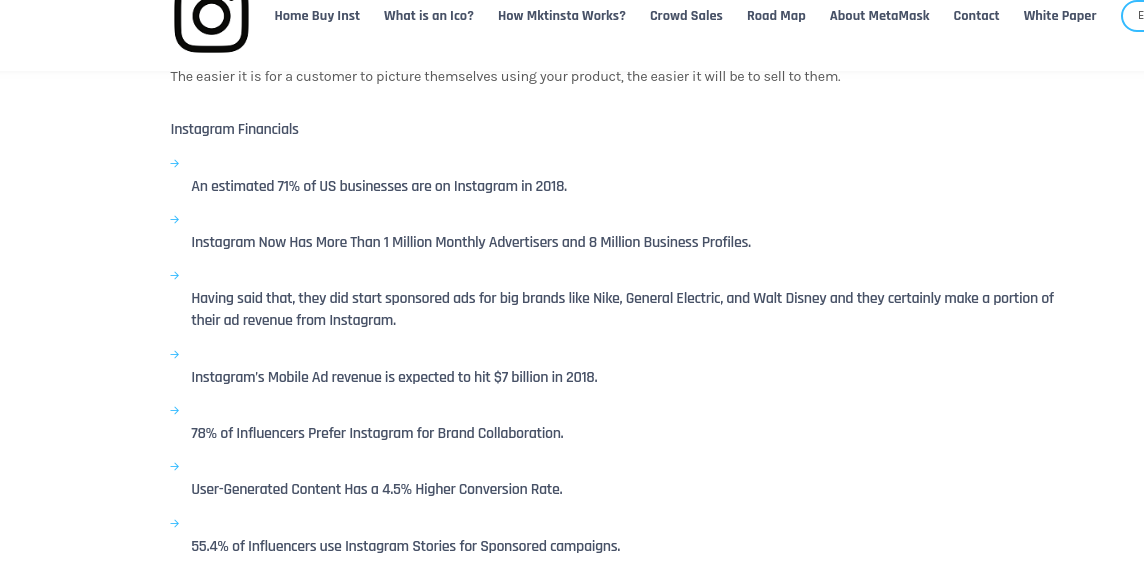Click arrow bullet above Nike sponsored ads paragraph

click(x=174, y=276)
